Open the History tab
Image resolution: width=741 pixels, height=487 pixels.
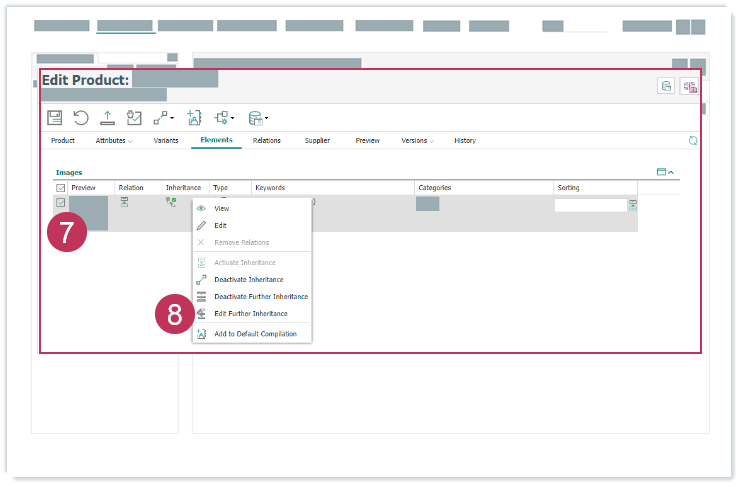[x=464, y=141]
